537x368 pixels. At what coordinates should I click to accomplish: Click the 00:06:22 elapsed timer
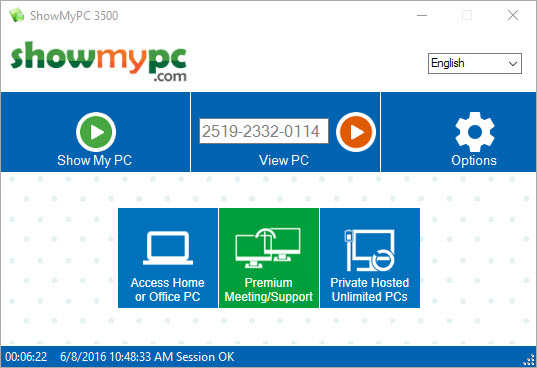(x=26, y=357)
